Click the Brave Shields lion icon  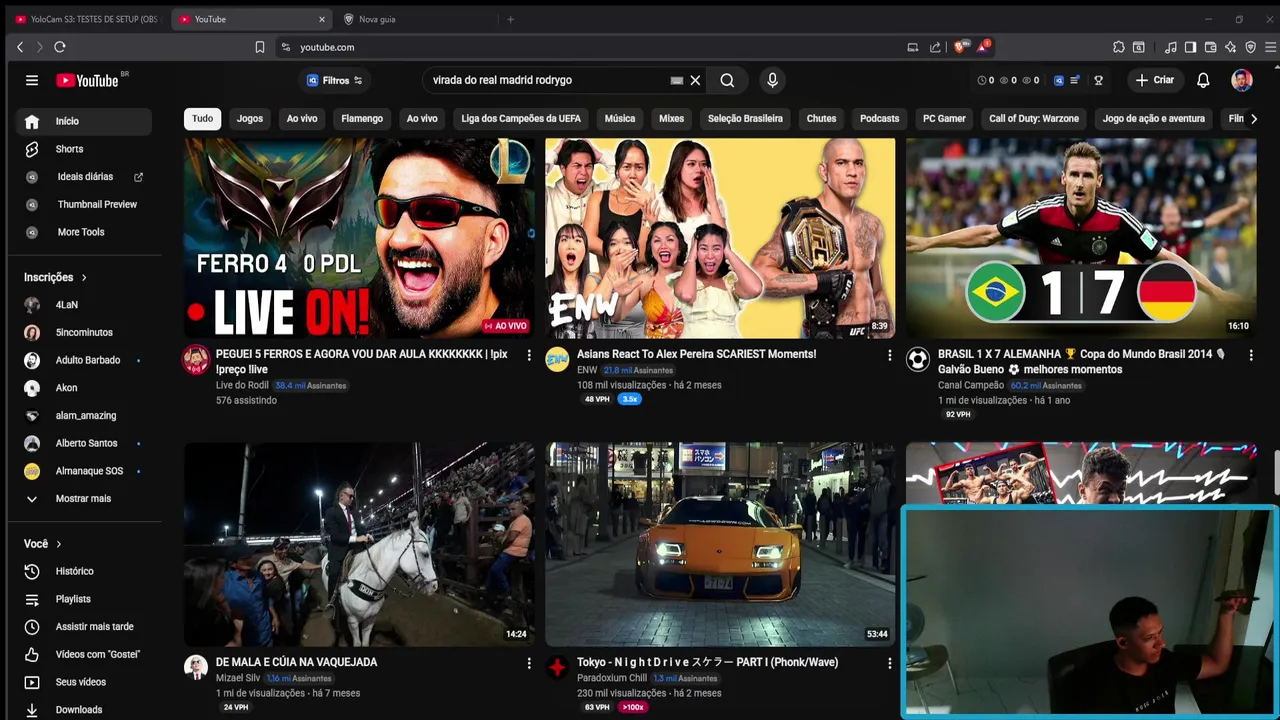tap(960, 47)
